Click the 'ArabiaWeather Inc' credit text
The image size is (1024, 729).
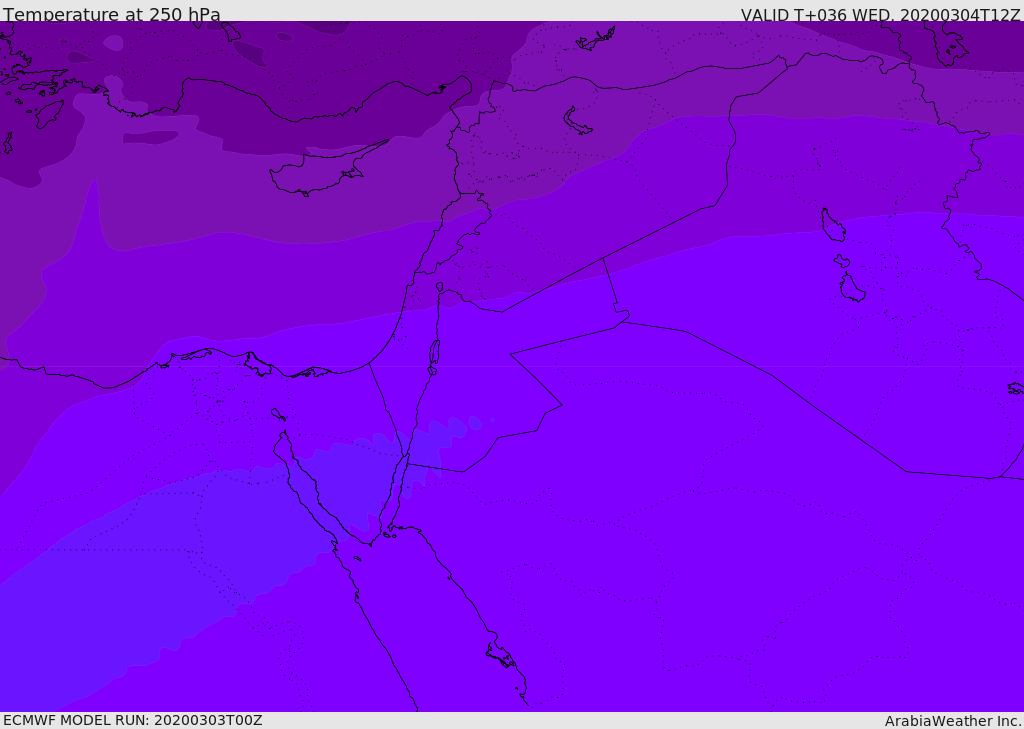(953, 721)
